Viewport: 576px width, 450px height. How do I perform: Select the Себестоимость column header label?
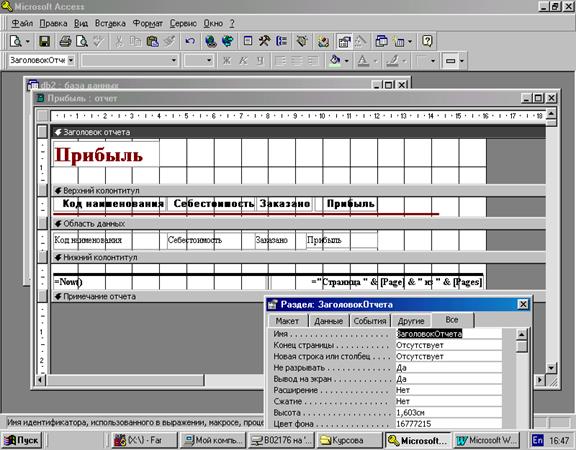pyautogui.click(x=211, y=204)
